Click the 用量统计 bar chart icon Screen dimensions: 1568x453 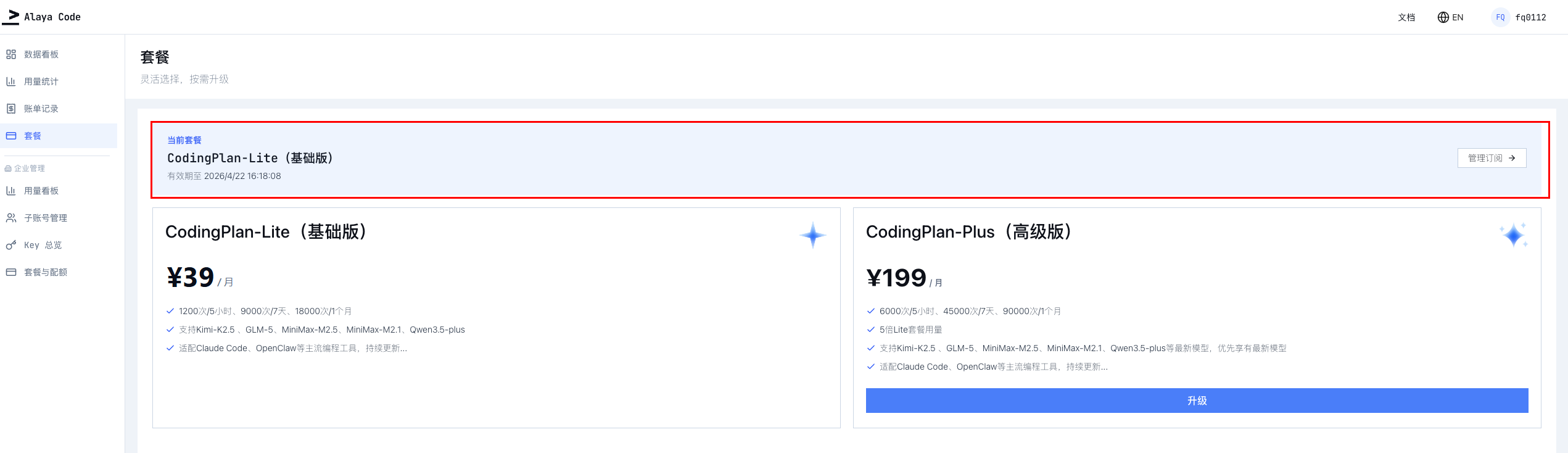tap(11, 81)
